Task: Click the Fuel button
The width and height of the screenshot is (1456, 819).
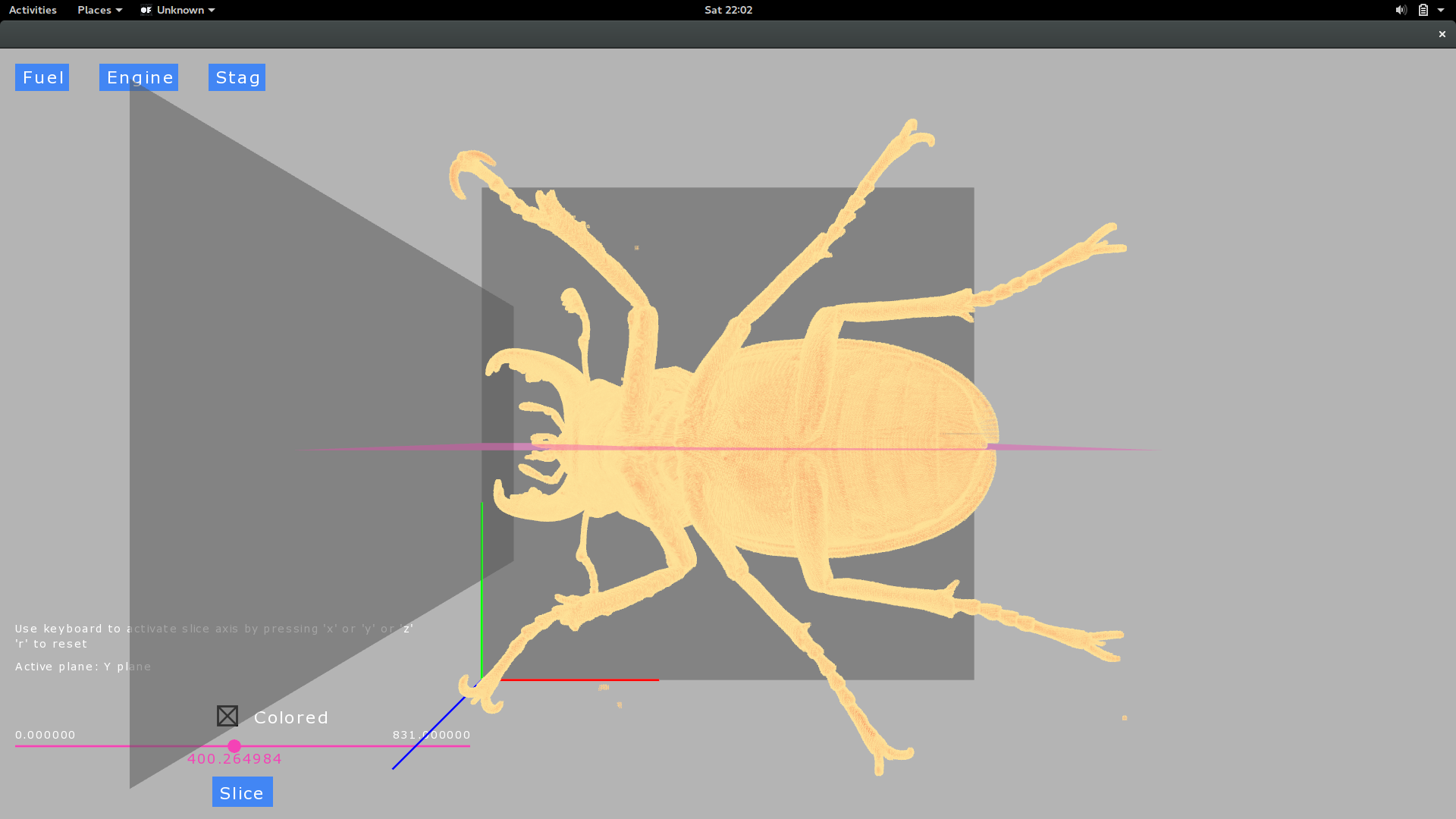Action: 42,77
